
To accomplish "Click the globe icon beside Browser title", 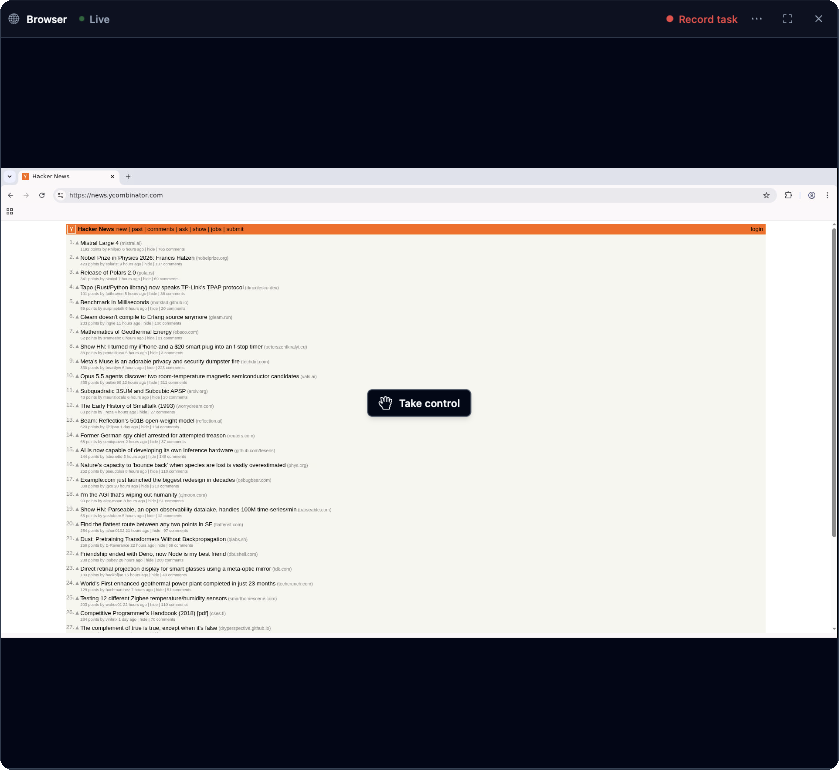I will [x=14, y=19].
